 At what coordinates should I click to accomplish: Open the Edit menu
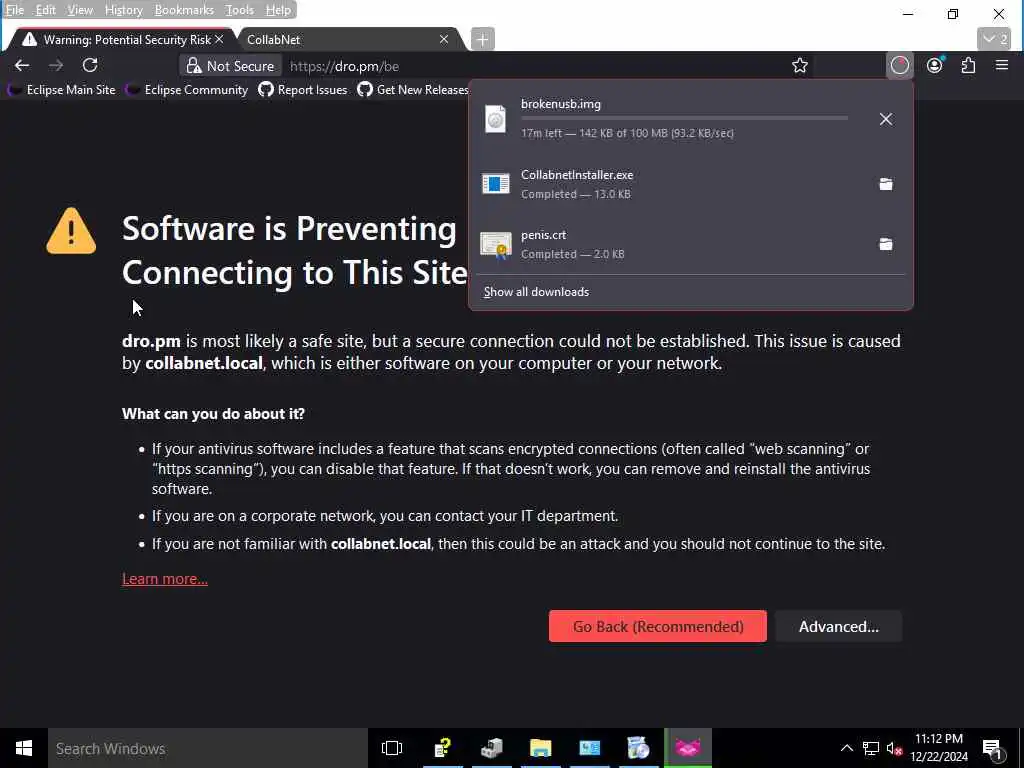click(x=45, y=10)
